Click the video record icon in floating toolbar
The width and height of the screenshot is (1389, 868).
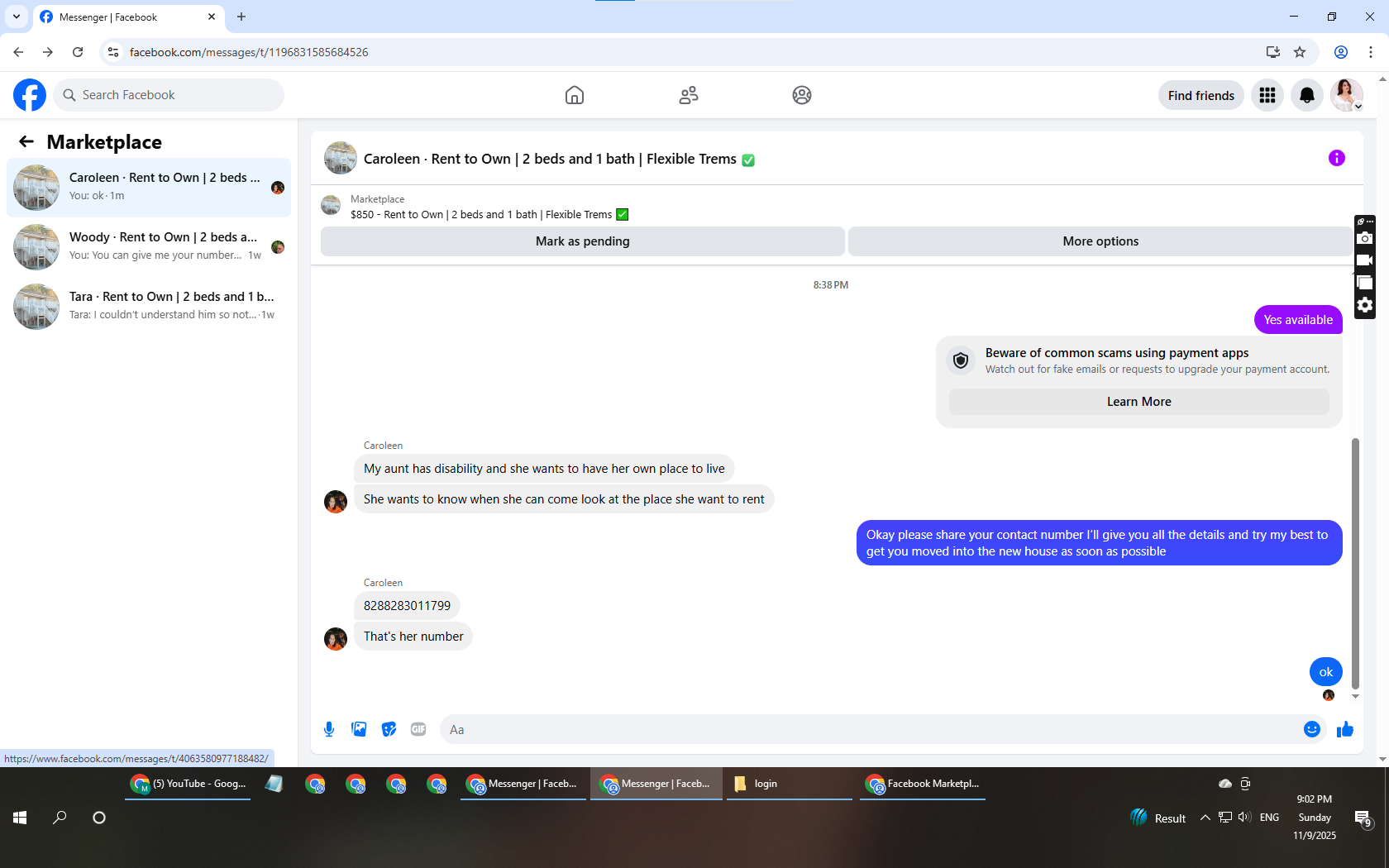(1365, 260)
